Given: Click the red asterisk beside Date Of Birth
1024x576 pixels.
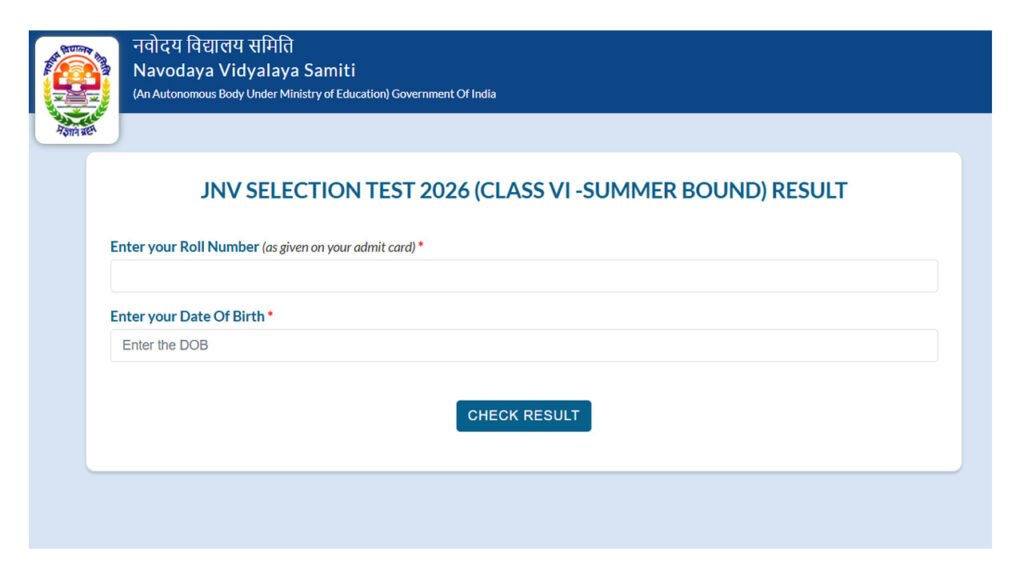Looking at the screenshot, I should pos(270,316).
